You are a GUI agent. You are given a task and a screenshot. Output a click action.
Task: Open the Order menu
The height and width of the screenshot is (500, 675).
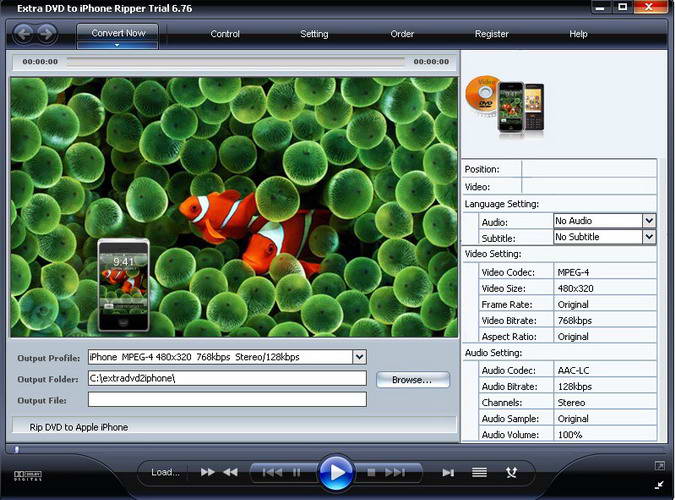coord(402,34)
